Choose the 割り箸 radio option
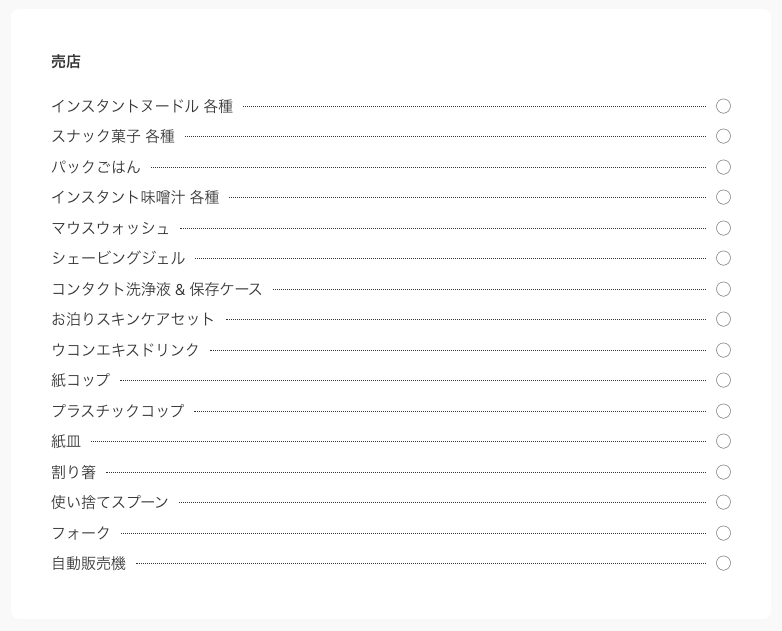782x631 pixels. point(723,472)
